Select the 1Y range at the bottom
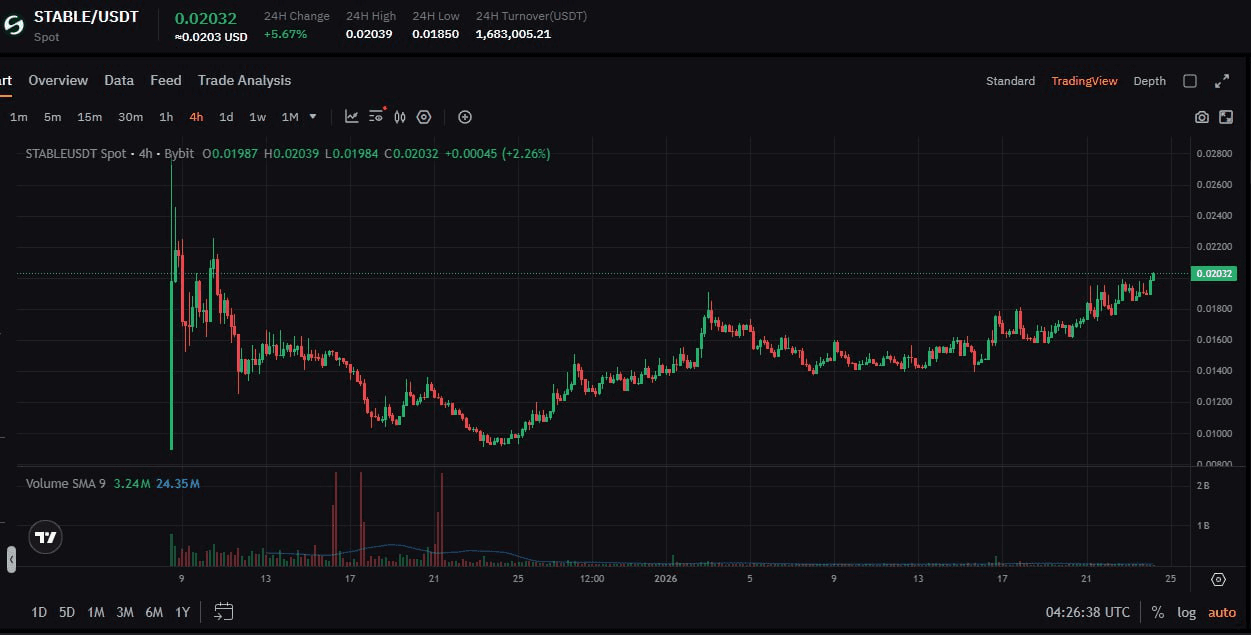 [x=181, y=611]
